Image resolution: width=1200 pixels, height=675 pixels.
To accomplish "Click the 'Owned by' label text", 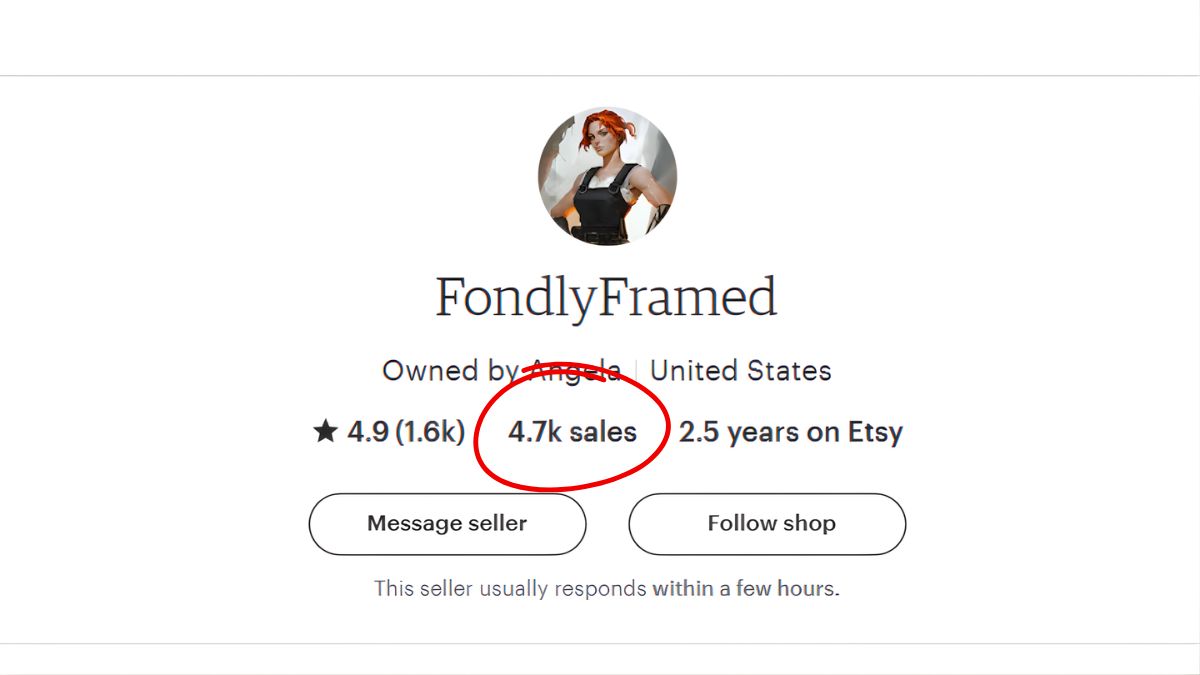I will [448, 371].
